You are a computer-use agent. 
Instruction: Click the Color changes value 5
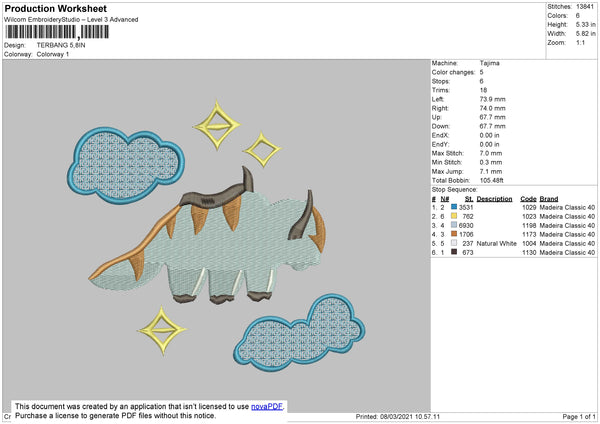click(x=481, y=72)
